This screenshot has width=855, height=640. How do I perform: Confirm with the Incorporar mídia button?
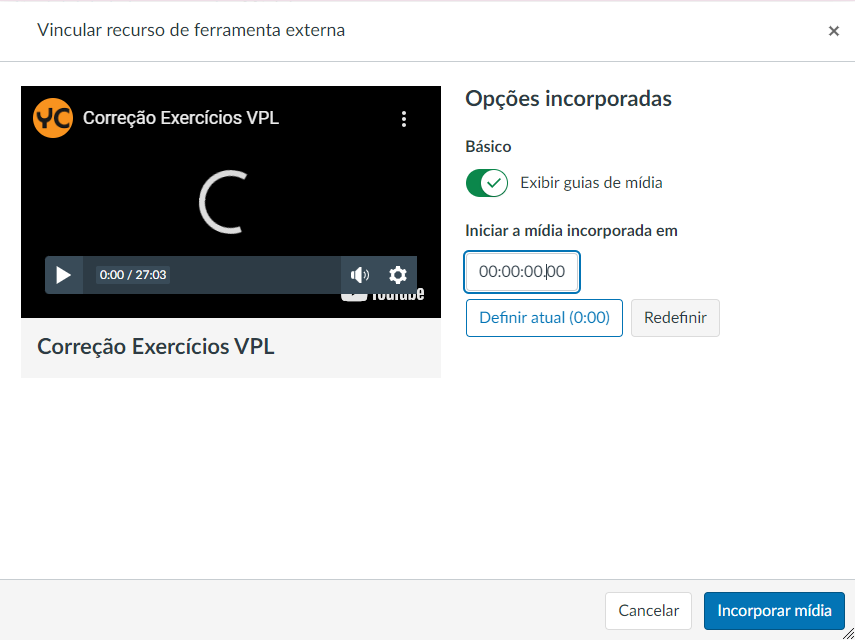(774, 610)
